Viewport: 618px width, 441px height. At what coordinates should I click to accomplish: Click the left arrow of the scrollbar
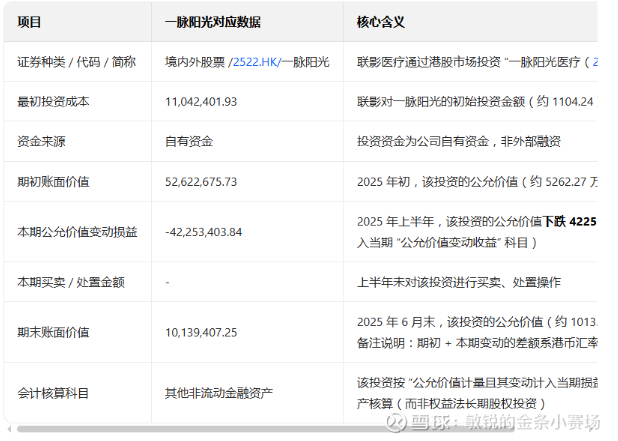9,429
